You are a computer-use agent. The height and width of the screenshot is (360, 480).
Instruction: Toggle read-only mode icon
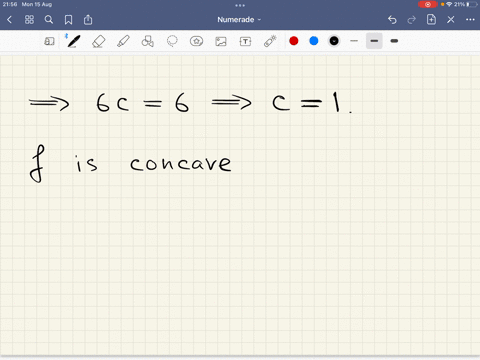pos(49,41)
